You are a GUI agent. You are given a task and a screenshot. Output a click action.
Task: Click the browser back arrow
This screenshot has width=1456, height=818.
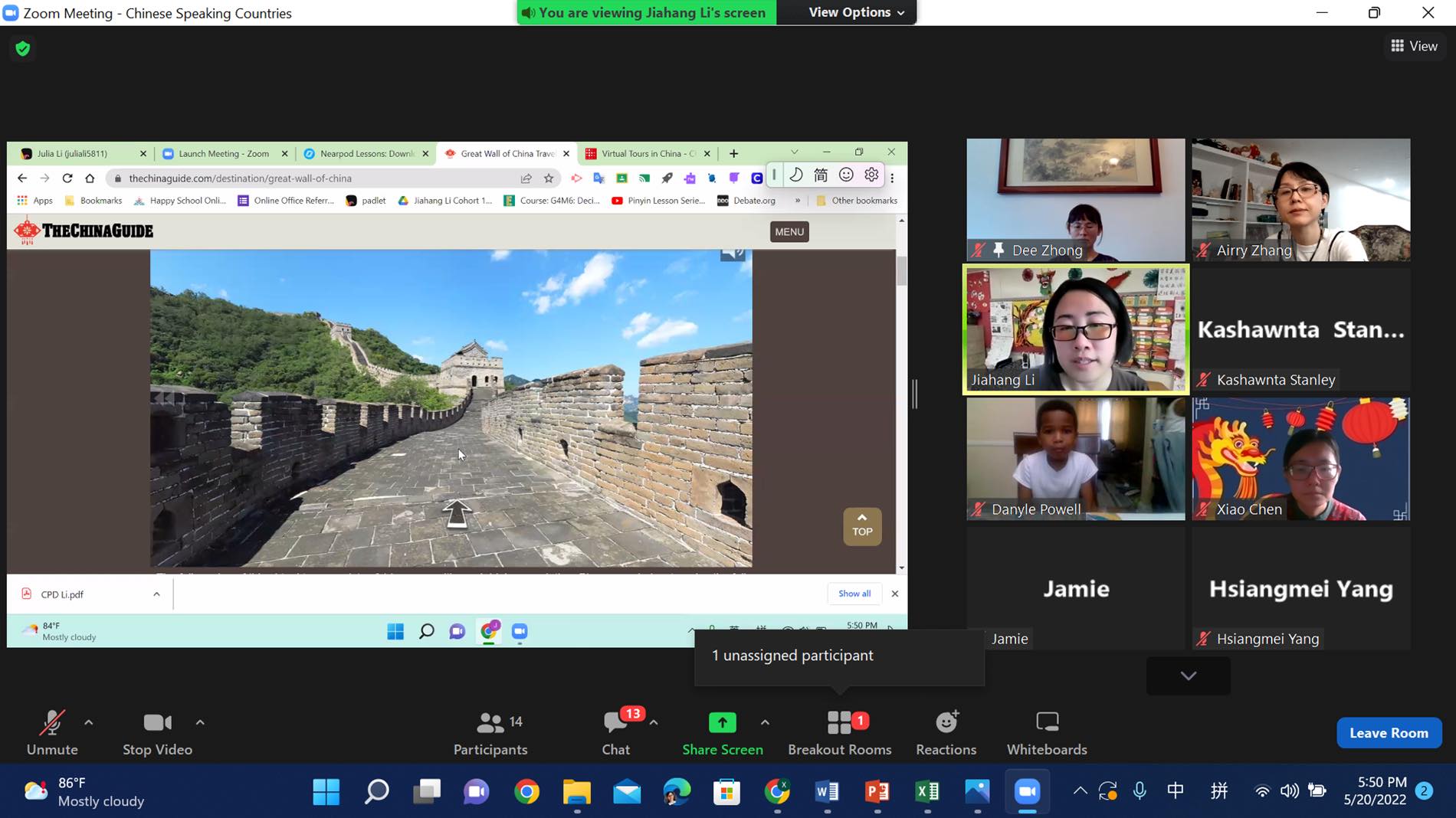(22, 178)
